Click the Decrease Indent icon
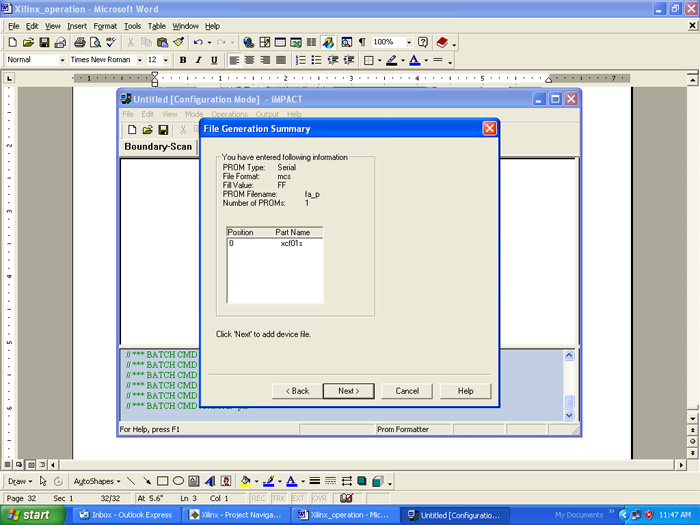 point(333,60)
